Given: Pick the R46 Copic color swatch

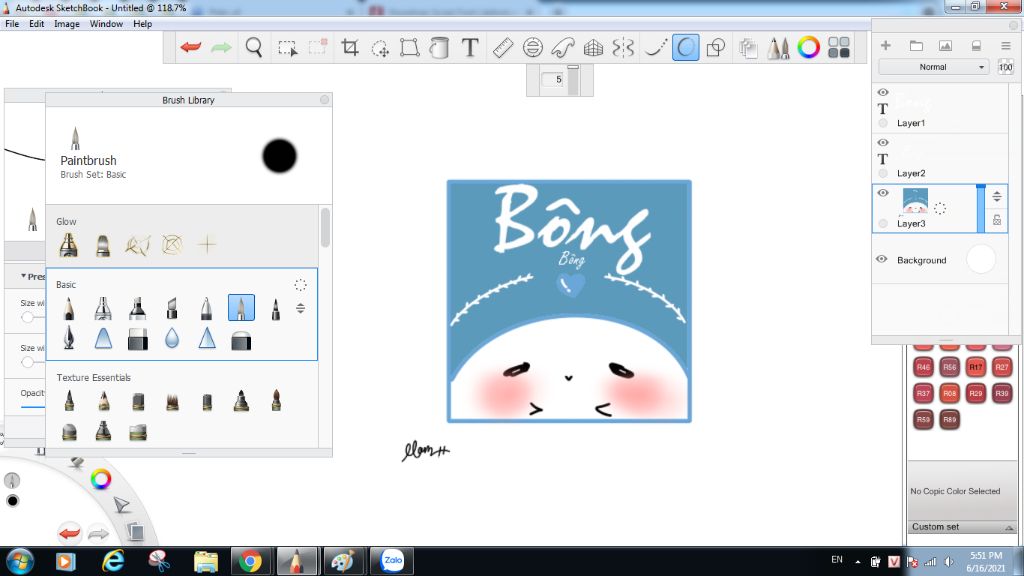Looking at the screenshot, I should pos(923,367).
